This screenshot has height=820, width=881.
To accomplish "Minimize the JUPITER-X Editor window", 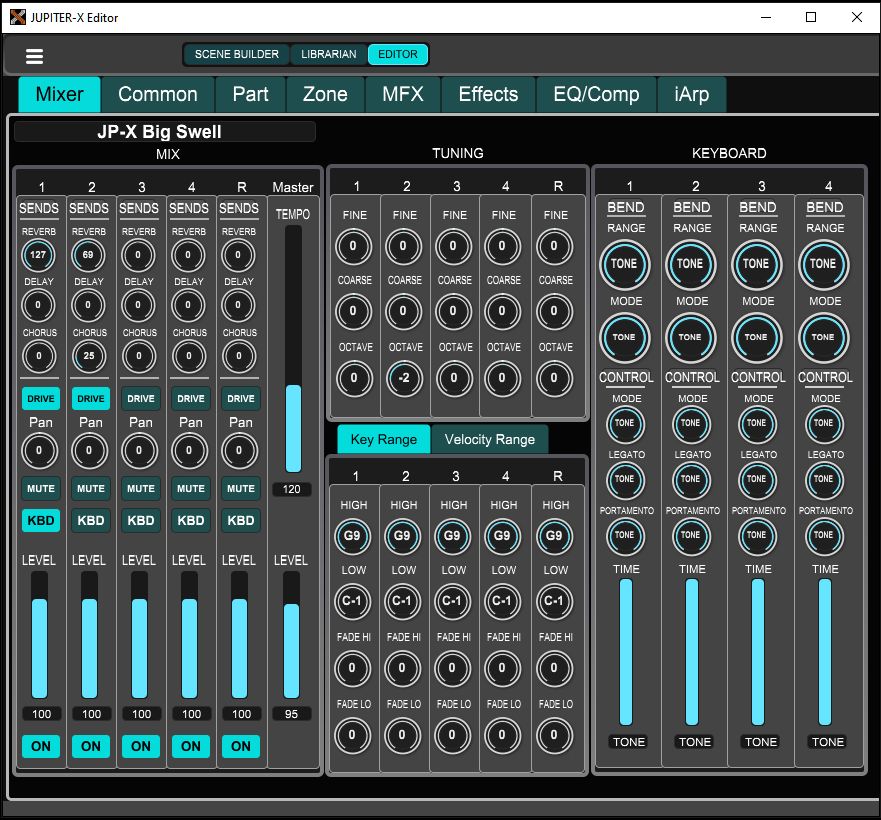I will [x=766, y=17].
